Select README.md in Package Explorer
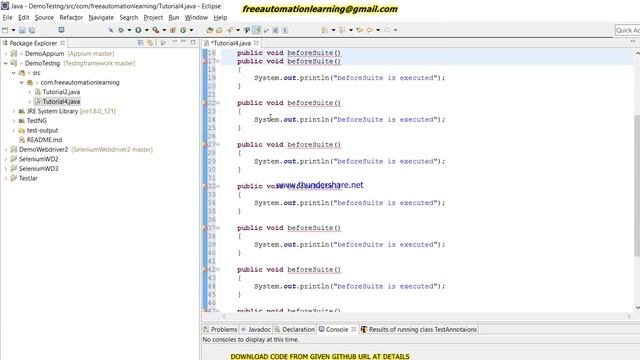This screenshot has width=640, height=360. click(x=44, y=140)
